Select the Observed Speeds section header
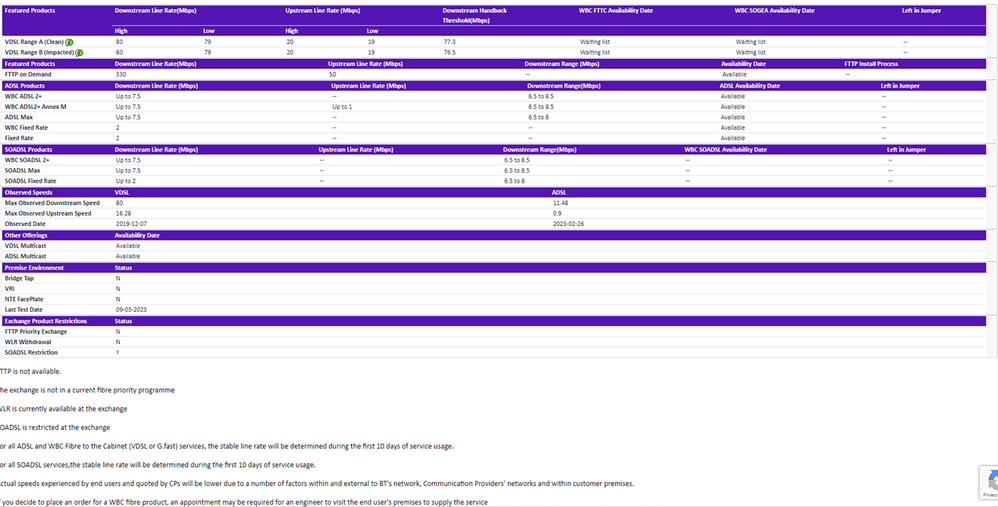Image resolution: width=998 pixels, height=507 pixels. (29, 192)
